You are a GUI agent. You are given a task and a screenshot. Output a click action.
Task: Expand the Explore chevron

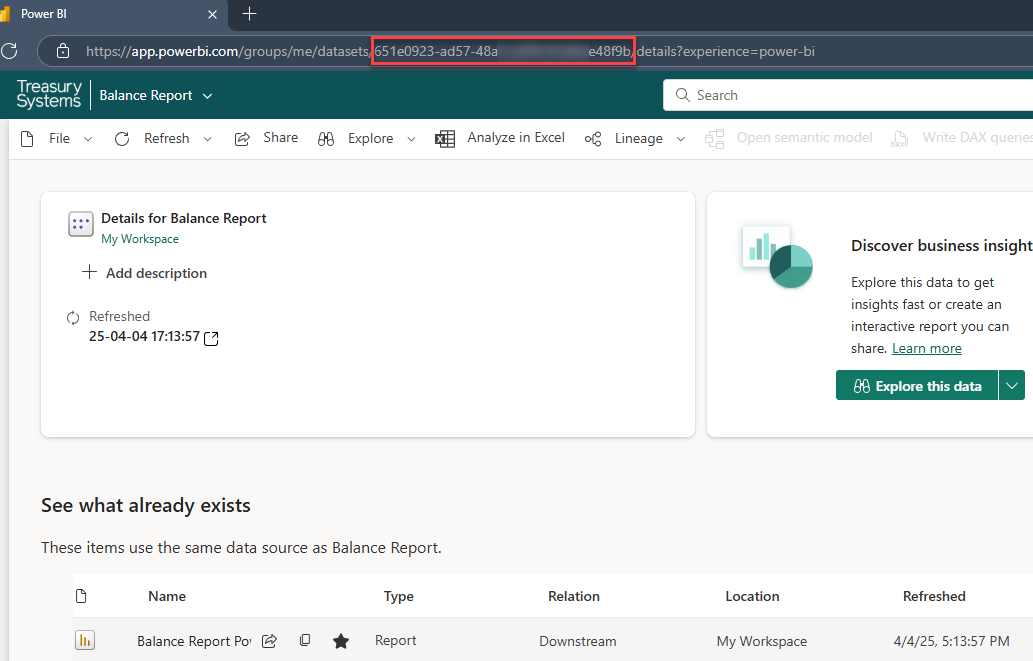tap(411, 139)
